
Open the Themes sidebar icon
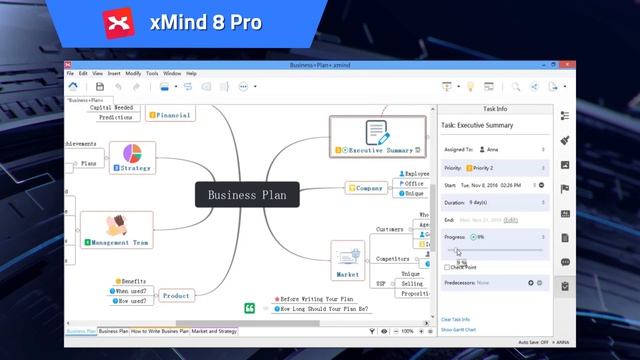tap(565, 213)
